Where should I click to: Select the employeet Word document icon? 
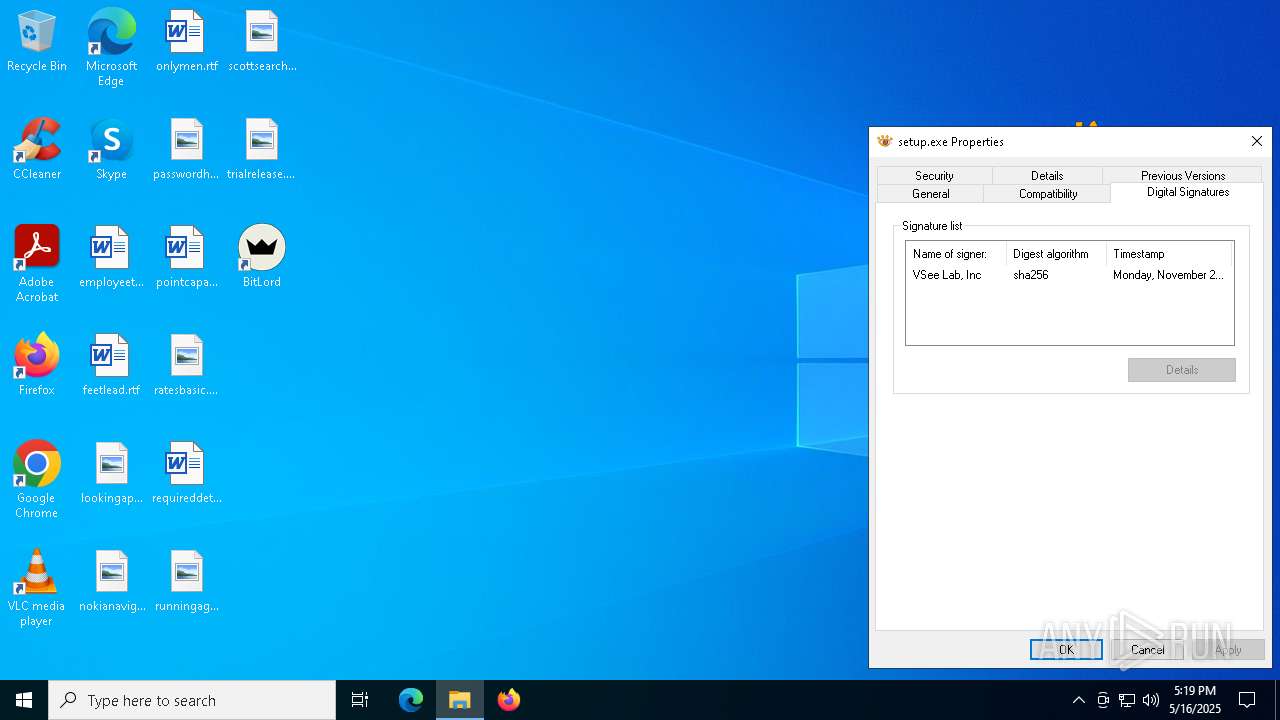pos(111,258)
